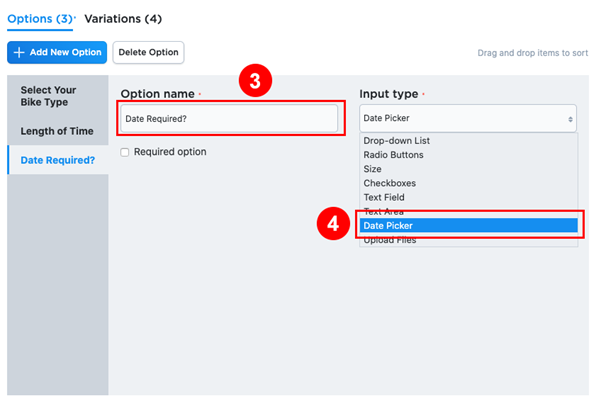Expand the Input type dropdown

pyautogui.click(x=467, y=118)
